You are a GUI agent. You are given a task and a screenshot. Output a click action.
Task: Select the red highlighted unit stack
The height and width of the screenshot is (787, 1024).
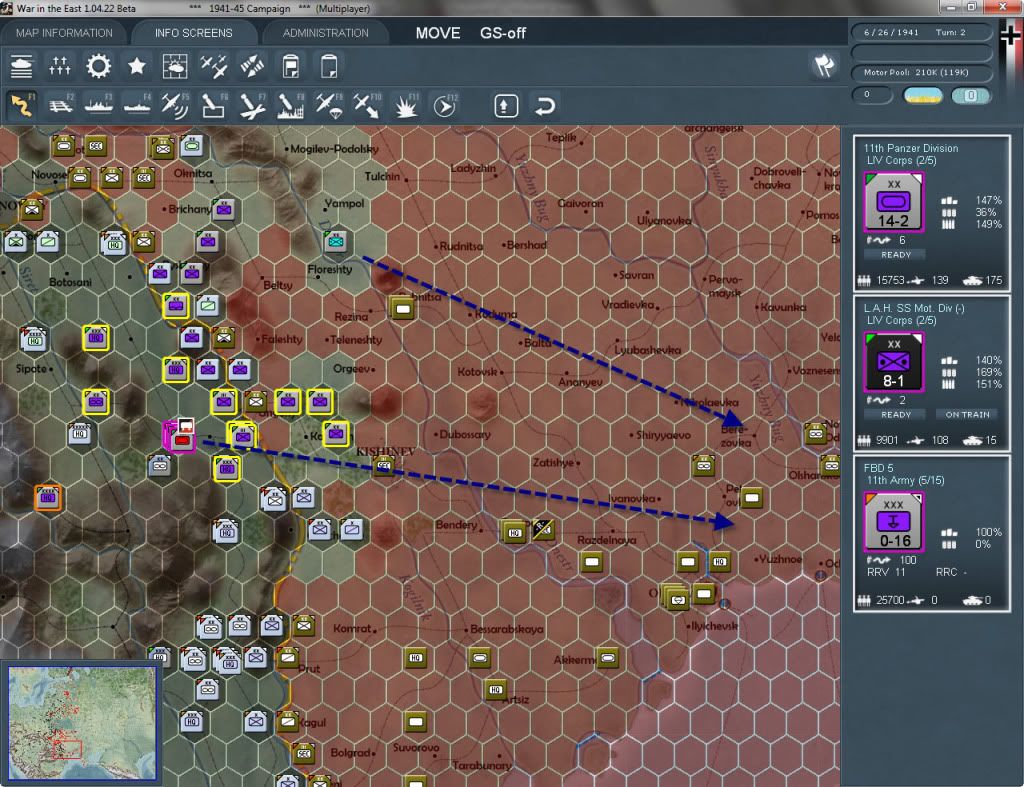(x=180, y=436)
